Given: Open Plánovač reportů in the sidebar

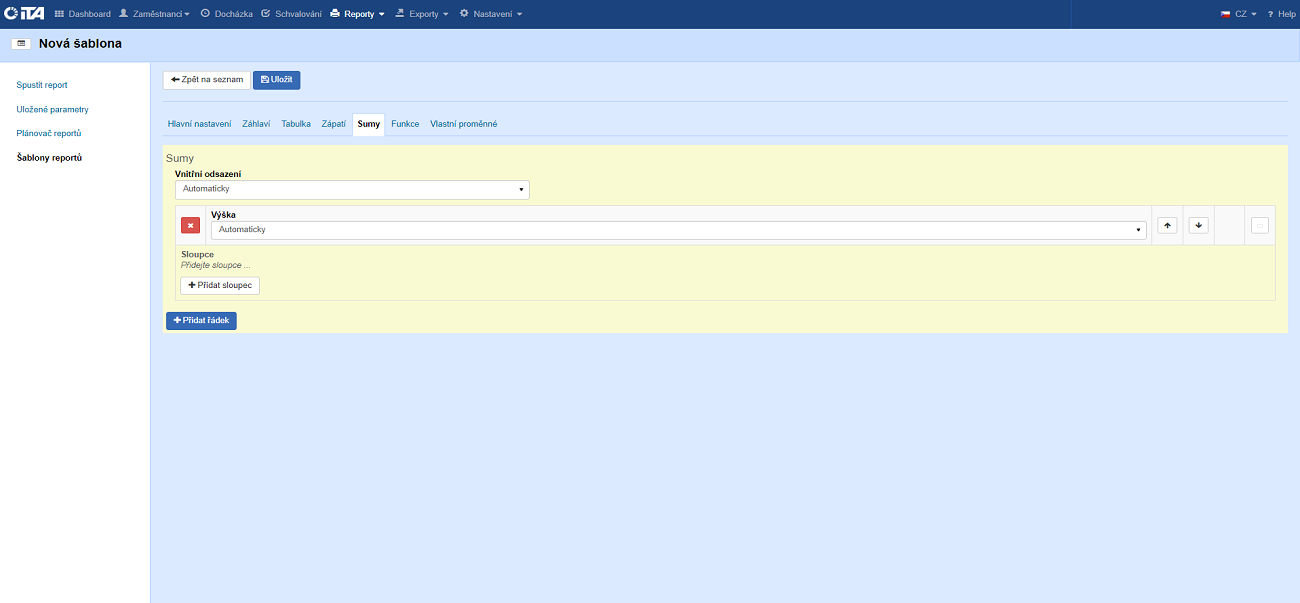Looking at the screenshot, I should [49, 133].
